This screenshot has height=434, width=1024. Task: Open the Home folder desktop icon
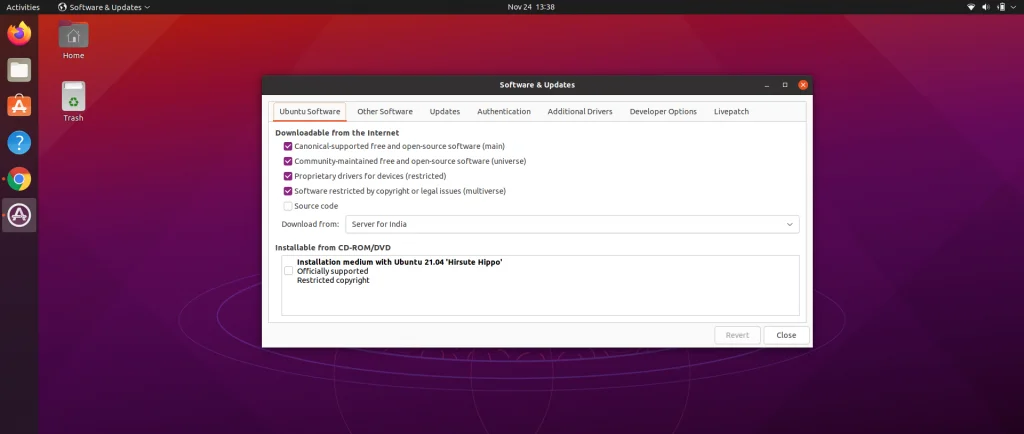click(73, 40)
